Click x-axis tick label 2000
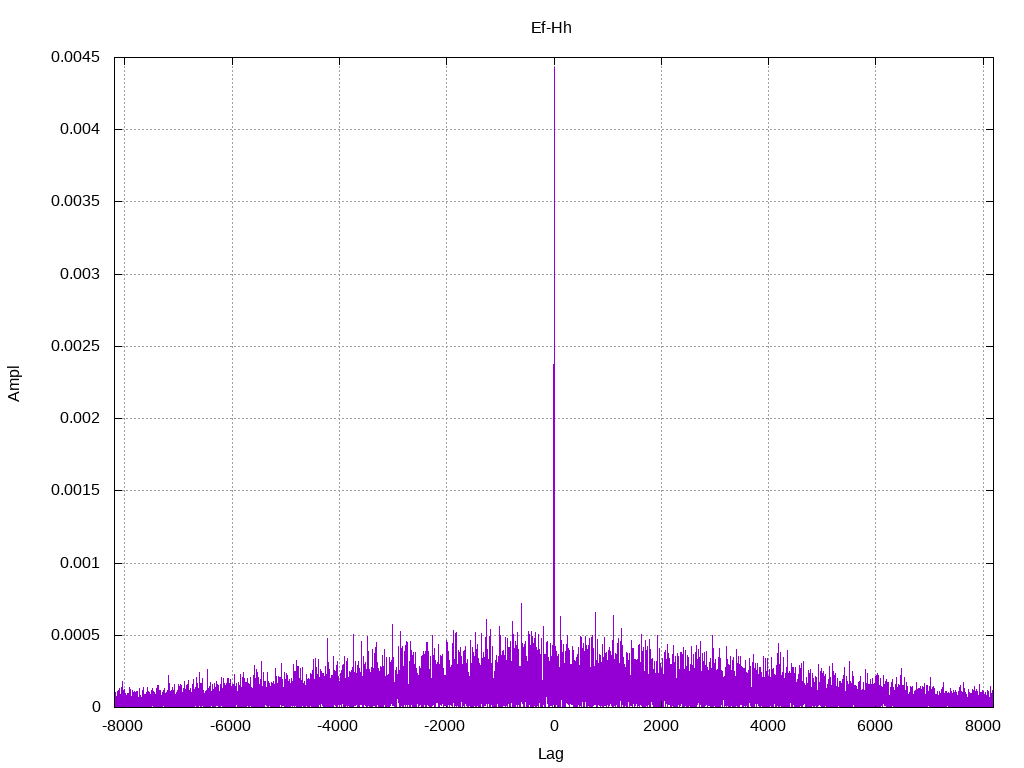The image size is (1024, 768). (661, 726)
